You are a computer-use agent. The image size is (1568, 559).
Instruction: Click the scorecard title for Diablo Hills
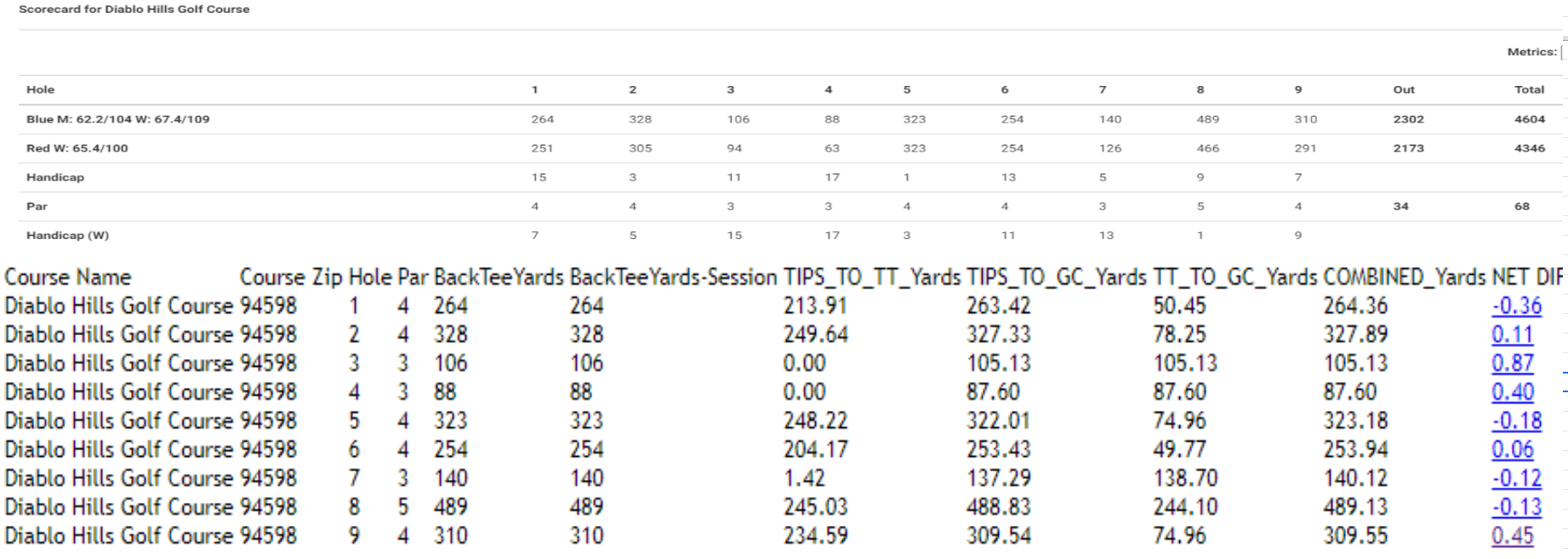pyautogui.click(x=134, y=9)
